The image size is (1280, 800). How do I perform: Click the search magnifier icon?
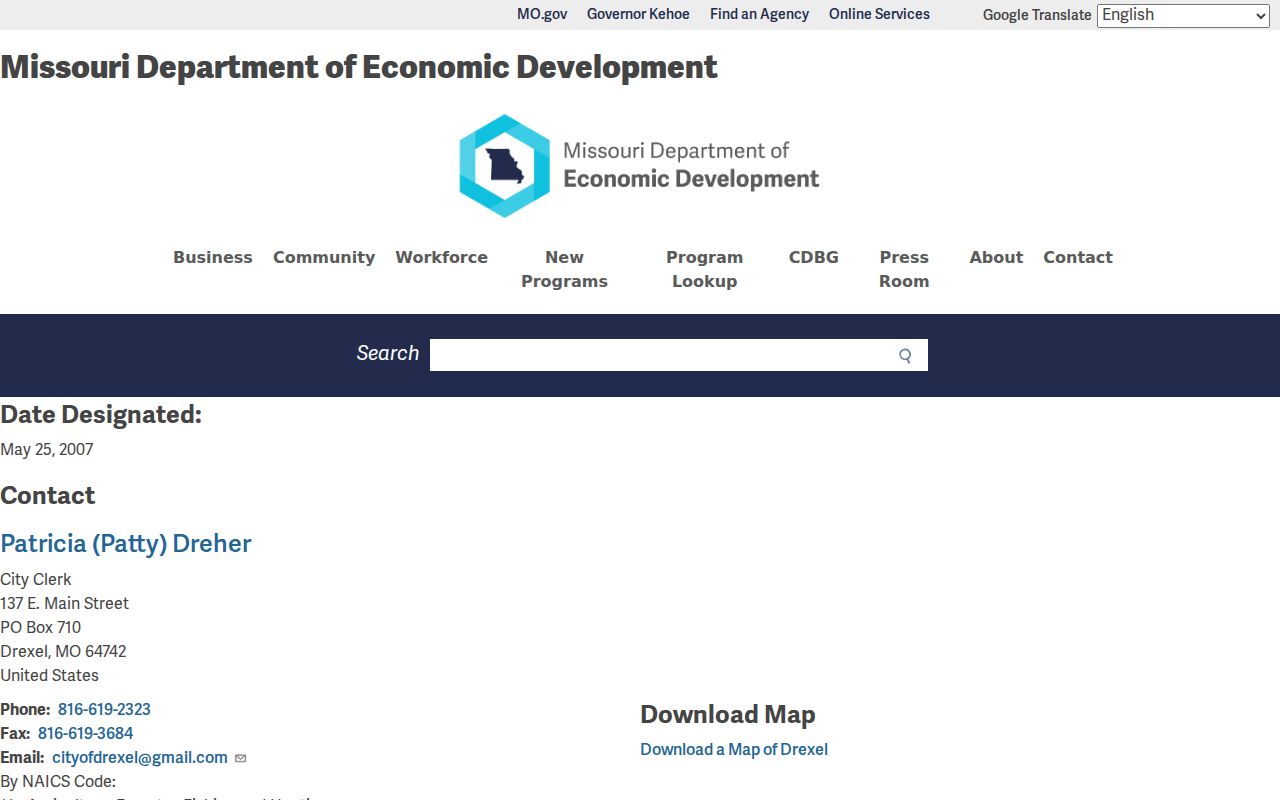[905, 355]
